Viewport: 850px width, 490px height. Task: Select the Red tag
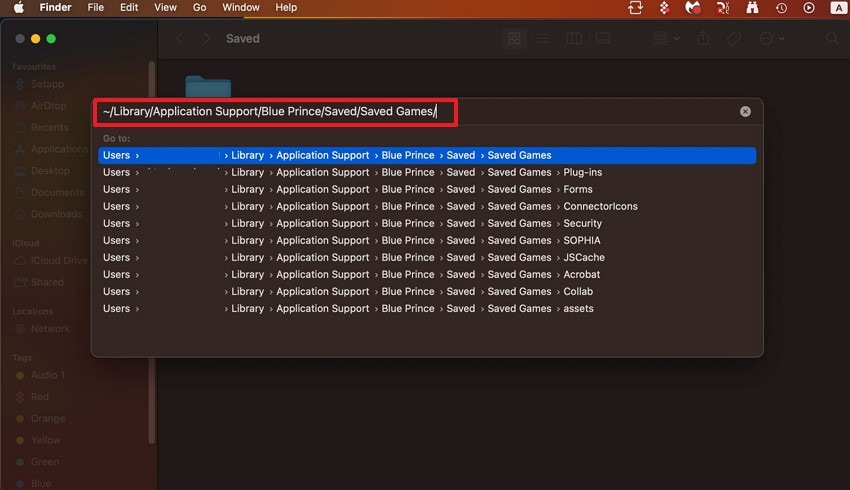click(x=39, y=397)
